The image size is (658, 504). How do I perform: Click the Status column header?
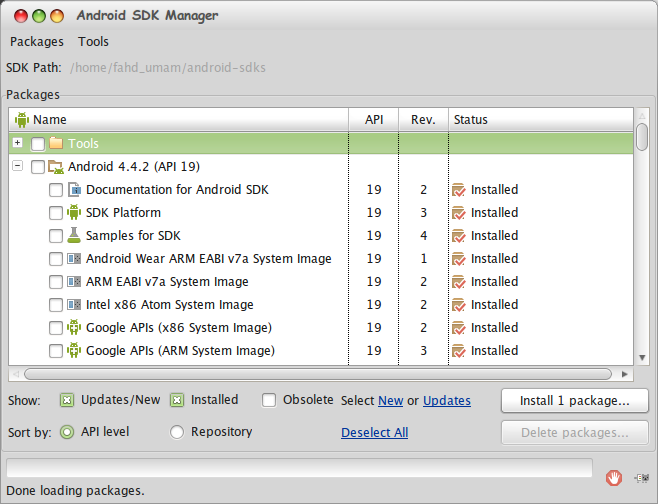(x=471, y=120)
